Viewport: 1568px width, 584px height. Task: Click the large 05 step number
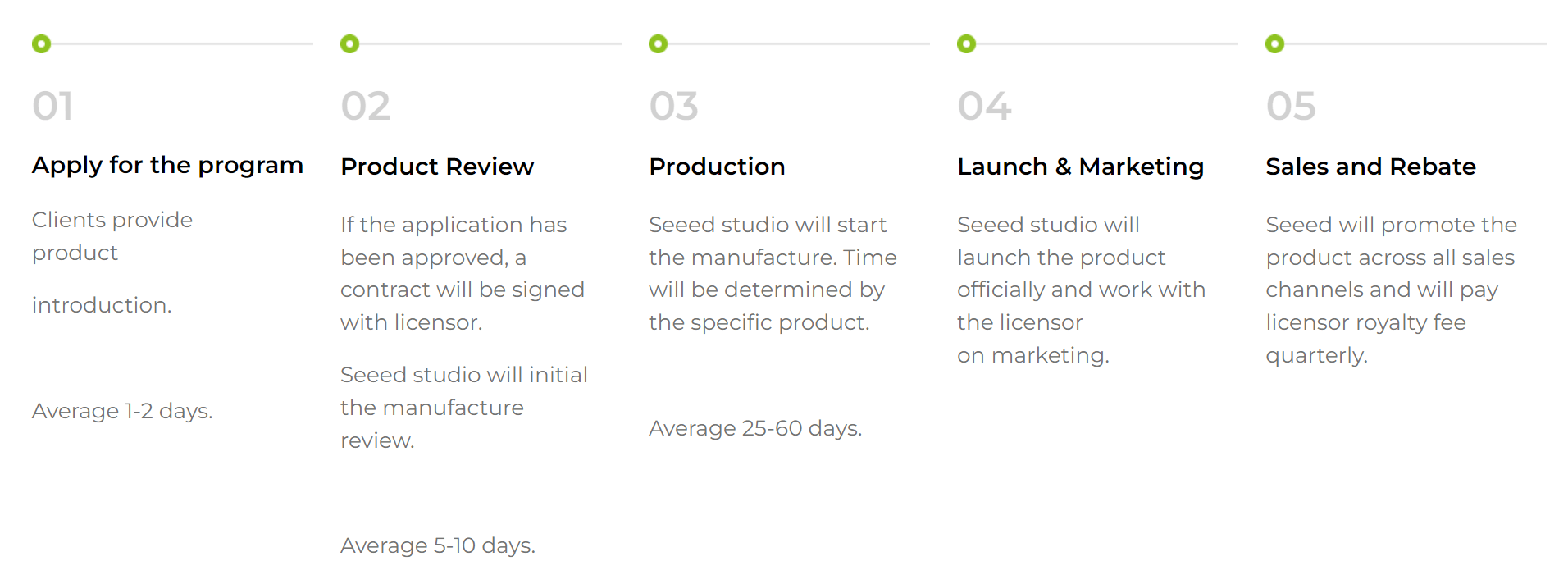tap(1291, 107)
